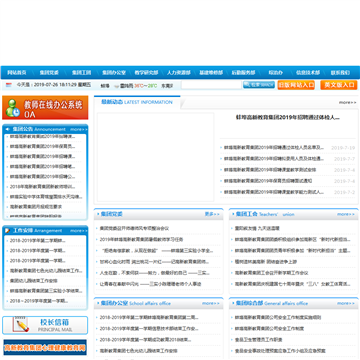Open 集团幼儿园结束工作安排 in the Arrangement list
Viewport: 360px width, 360px height.
[34, 281]
